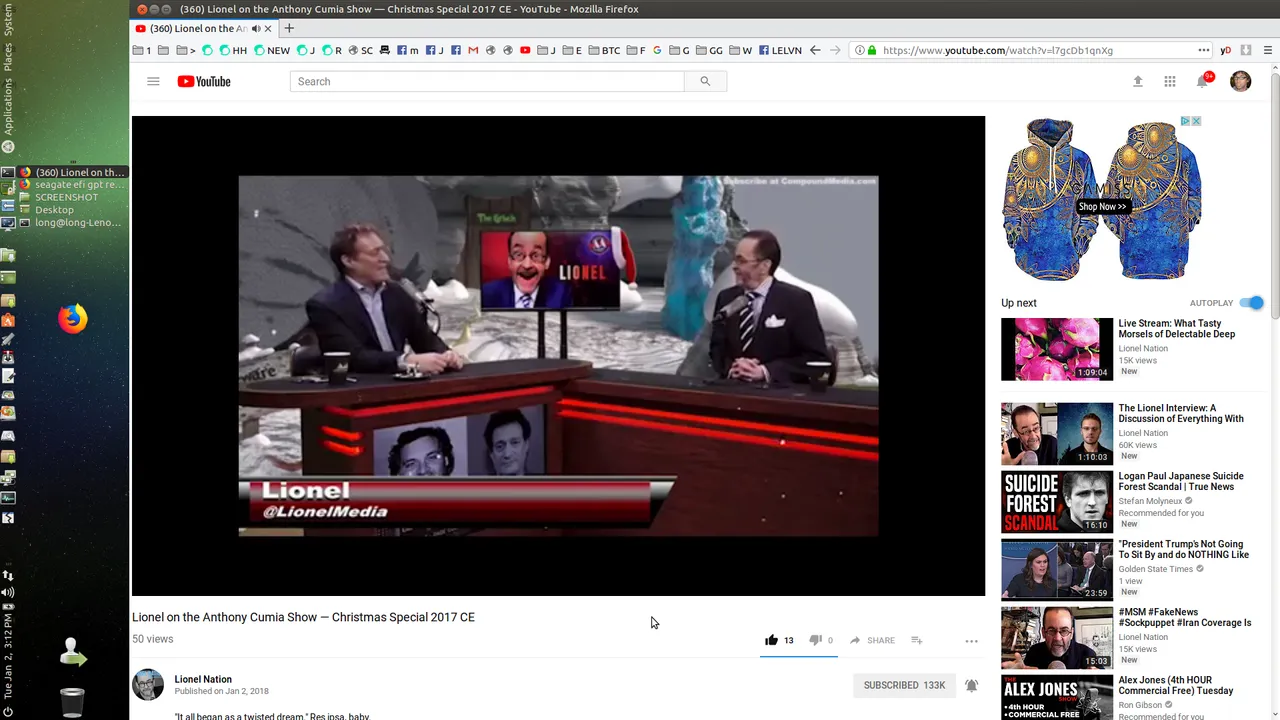Open the E bookmarks folder
Viewport: 1280px width, 720px height.
pyautogui.click(x=572, y=50)
